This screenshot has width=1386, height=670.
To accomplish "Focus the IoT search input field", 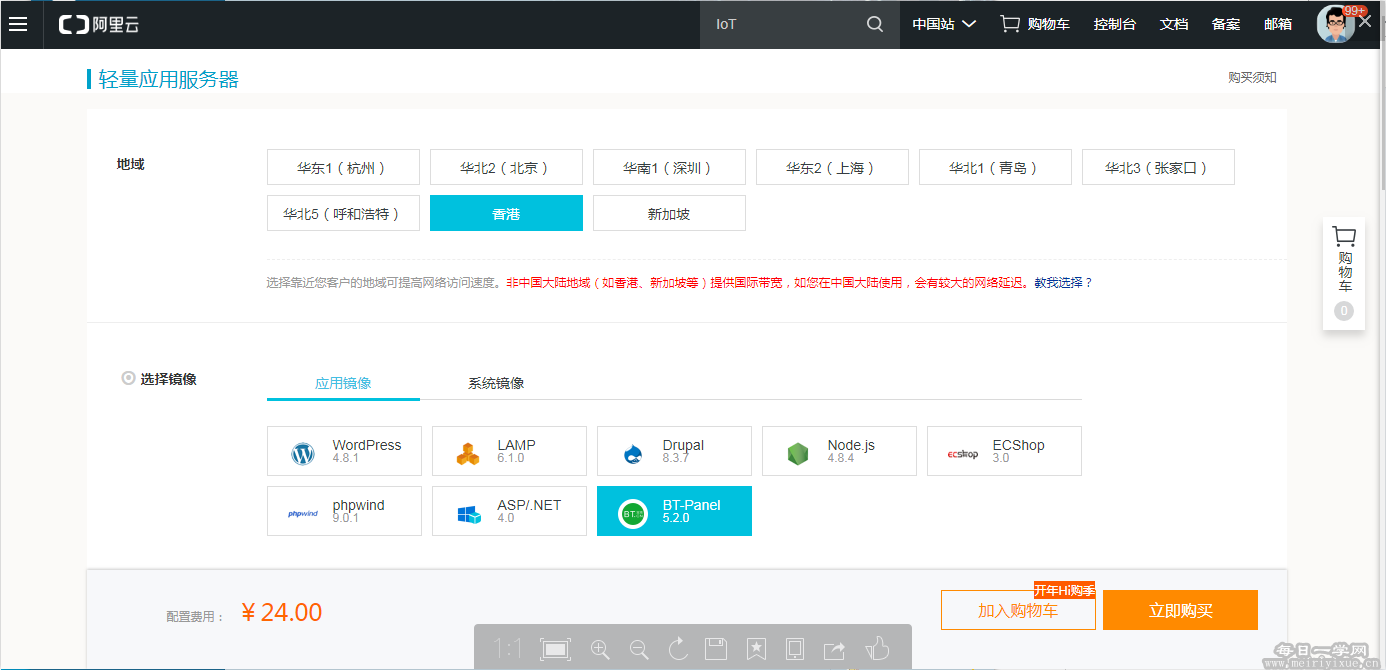I will tap(780, 24).
